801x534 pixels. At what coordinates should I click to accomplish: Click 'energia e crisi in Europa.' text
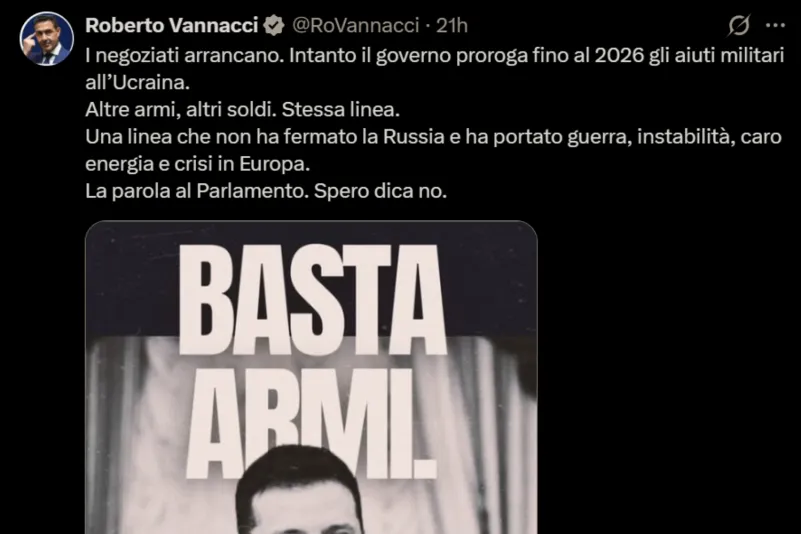197,164
